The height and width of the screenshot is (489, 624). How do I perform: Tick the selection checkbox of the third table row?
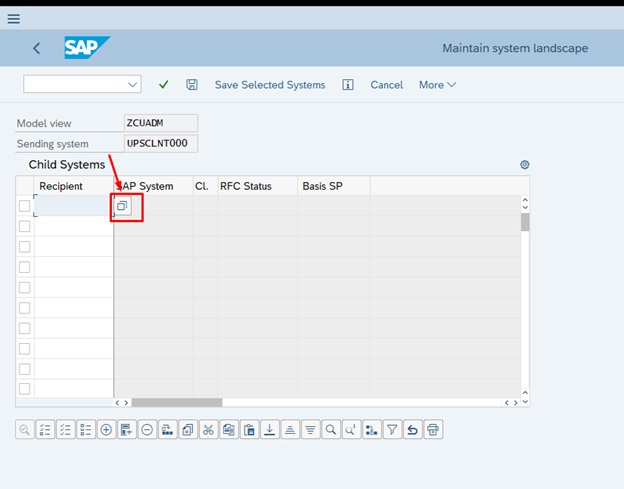point(25,247)
